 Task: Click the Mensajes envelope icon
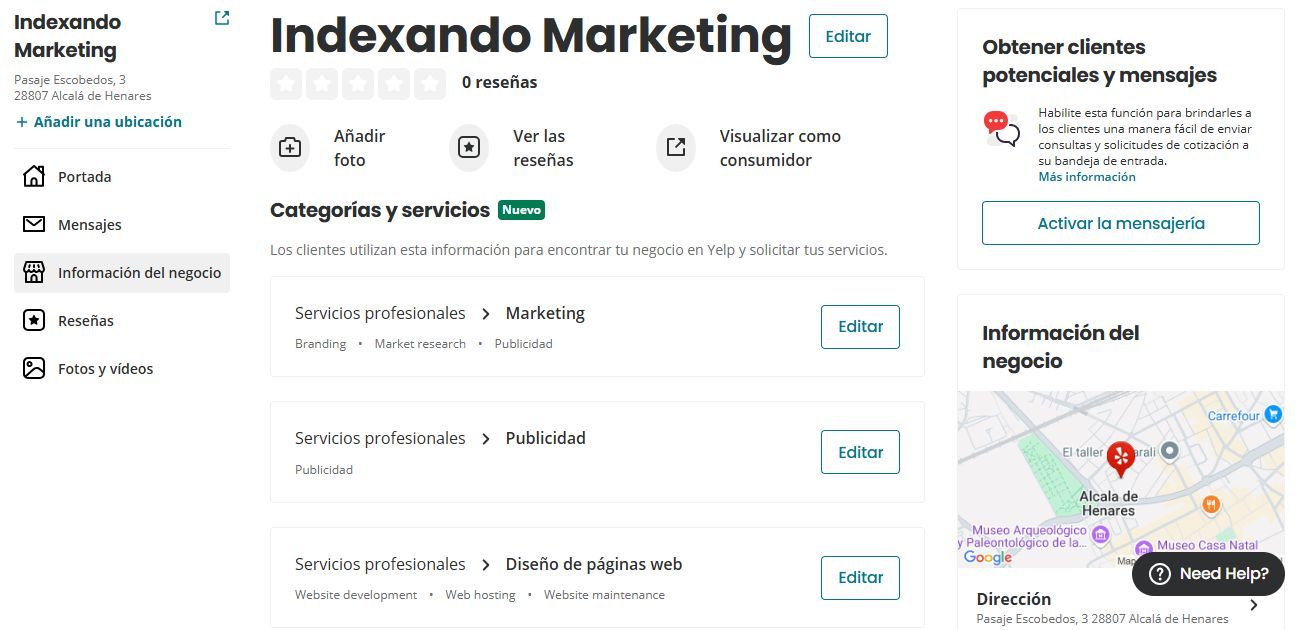pyautogui.click(x=34, y=225)
